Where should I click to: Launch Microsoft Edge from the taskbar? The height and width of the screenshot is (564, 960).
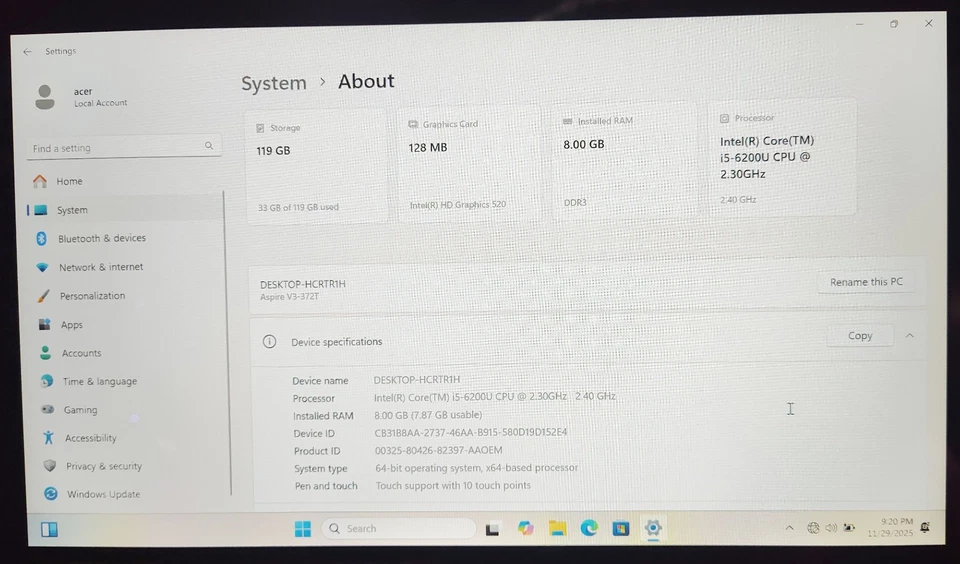[589, 528]
